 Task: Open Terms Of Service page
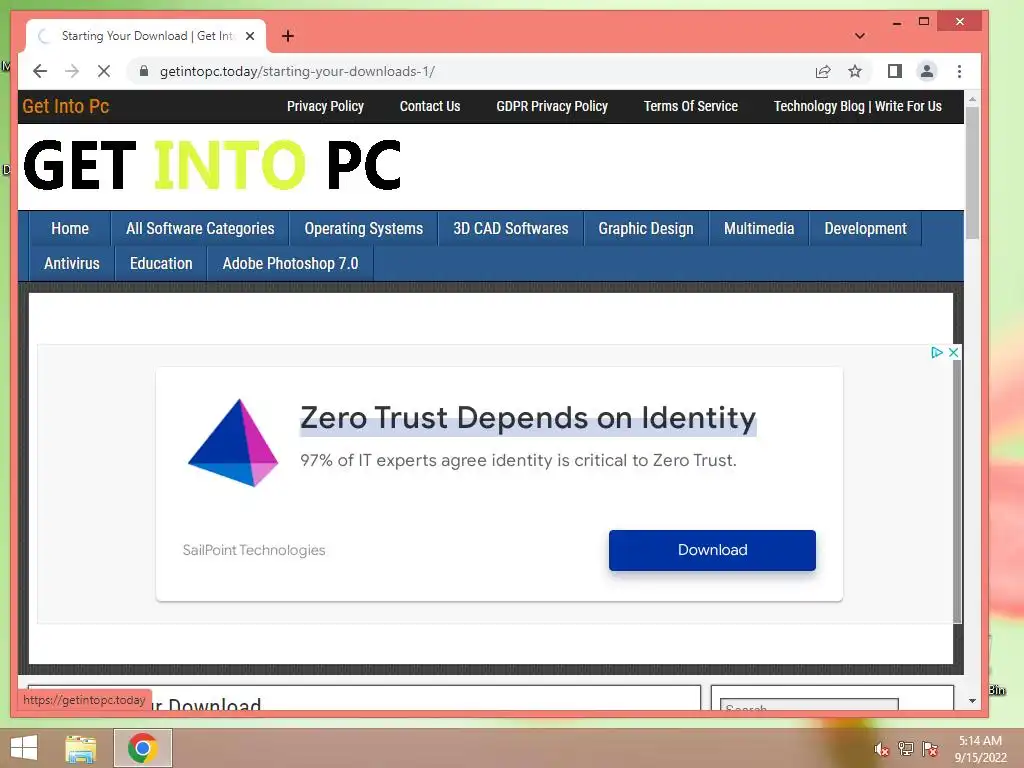pos(691,106)
